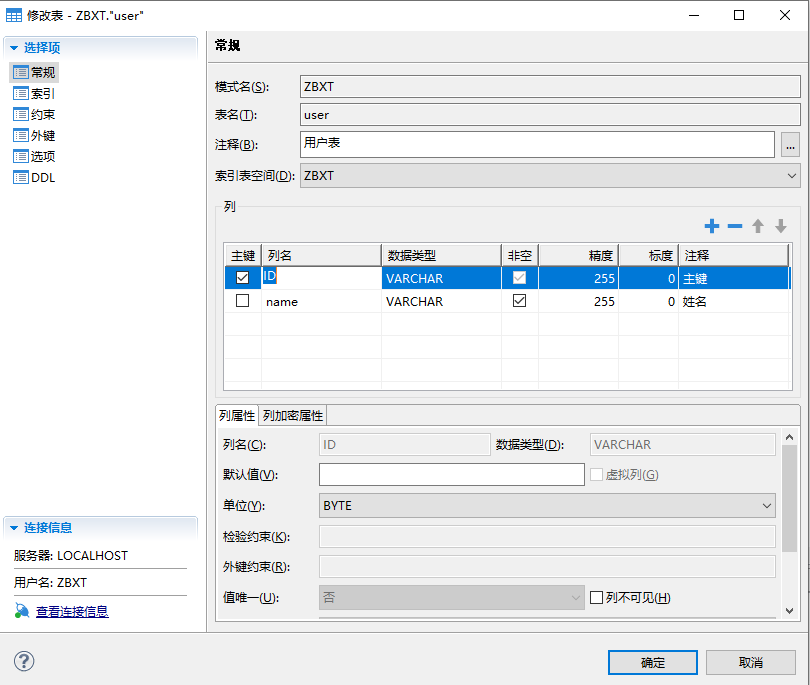This screenshot has width=810, height=685.
Task: Click the 索引 page icon in sidebar
Action: pyautogui.click(x=21, y=94)
